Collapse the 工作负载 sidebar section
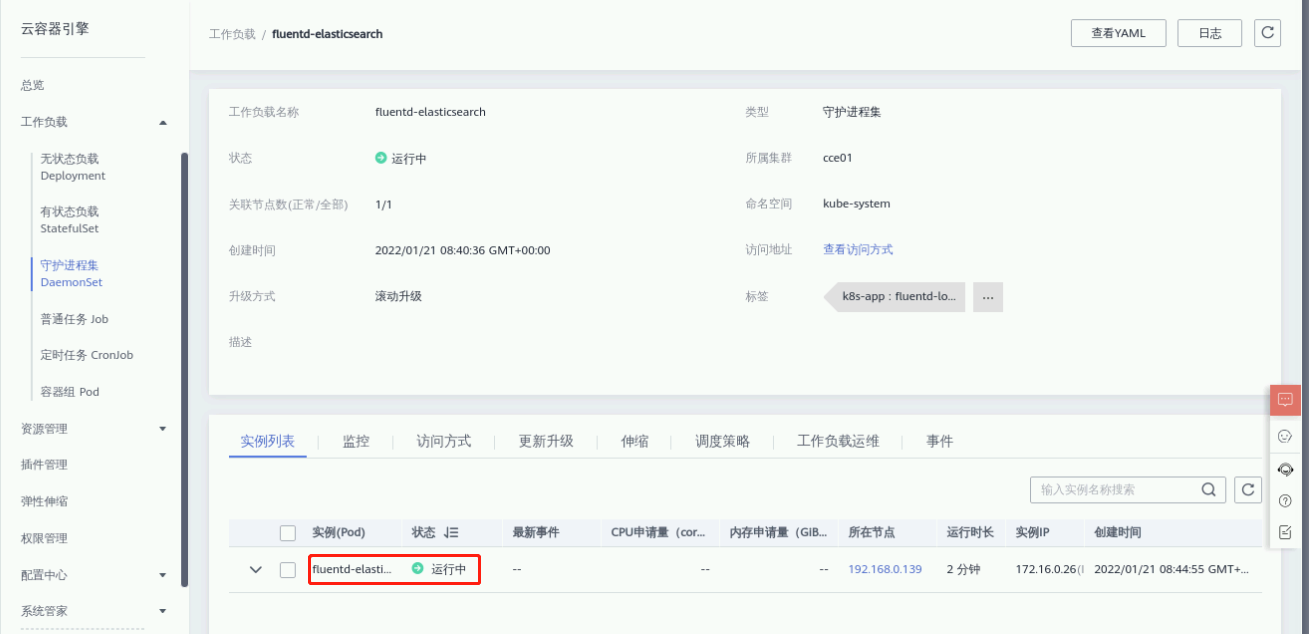 [x=163, y=122]
